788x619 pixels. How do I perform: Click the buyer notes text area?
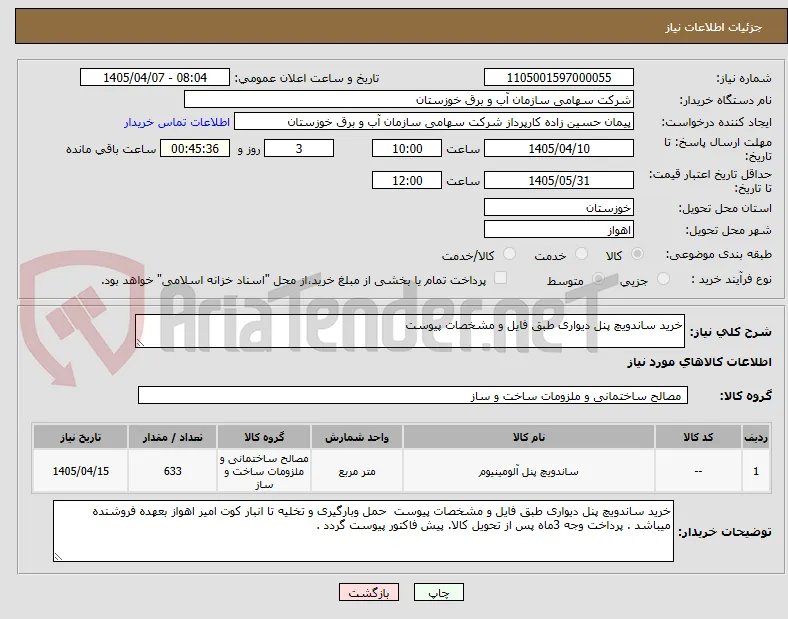coord(363,531)
